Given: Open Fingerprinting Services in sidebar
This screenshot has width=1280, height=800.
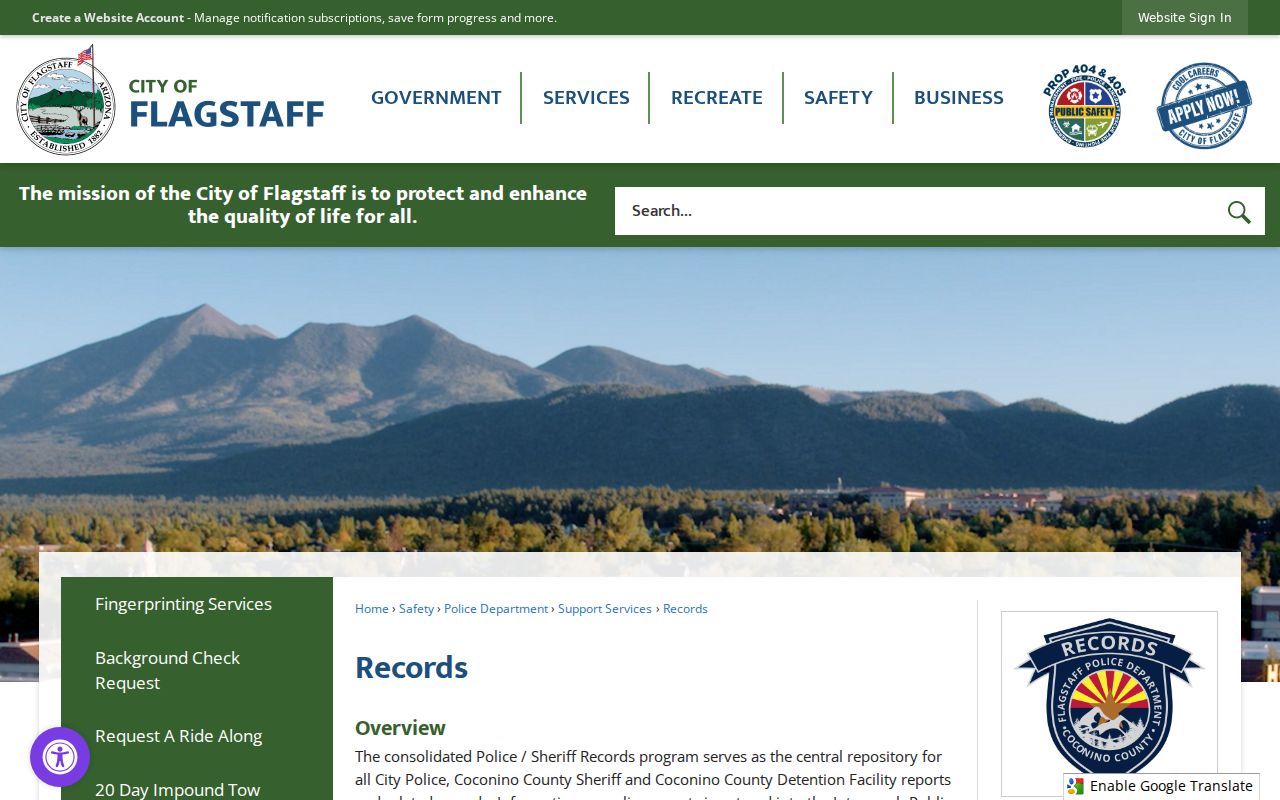Looking at the screenshot, I should coord(184,604).
